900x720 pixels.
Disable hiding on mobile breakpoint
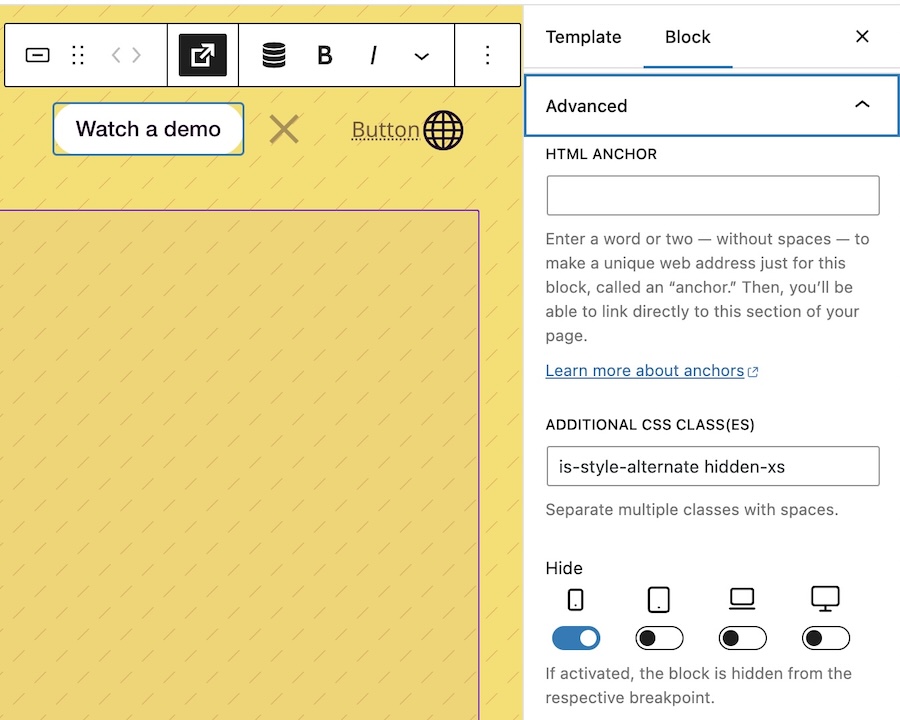point(575,638)
